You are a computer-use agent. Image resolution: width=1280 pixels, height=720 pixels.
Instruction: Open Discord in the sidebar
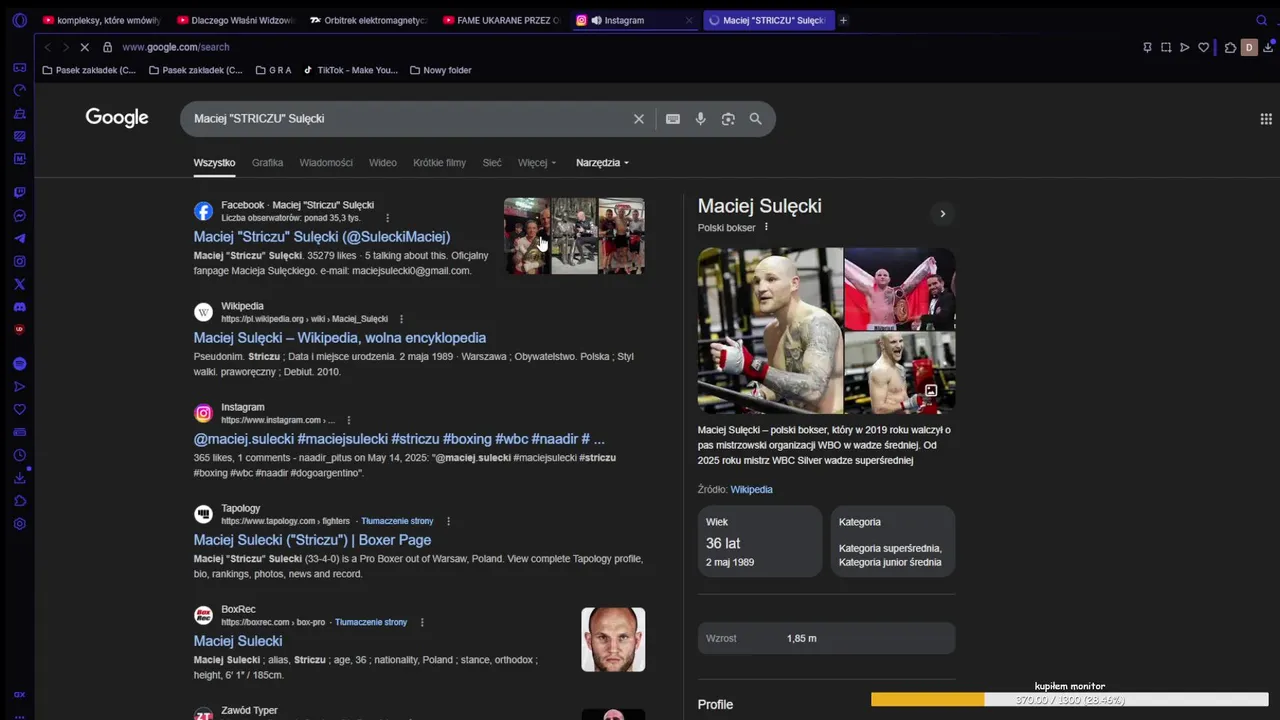[19, 307]
